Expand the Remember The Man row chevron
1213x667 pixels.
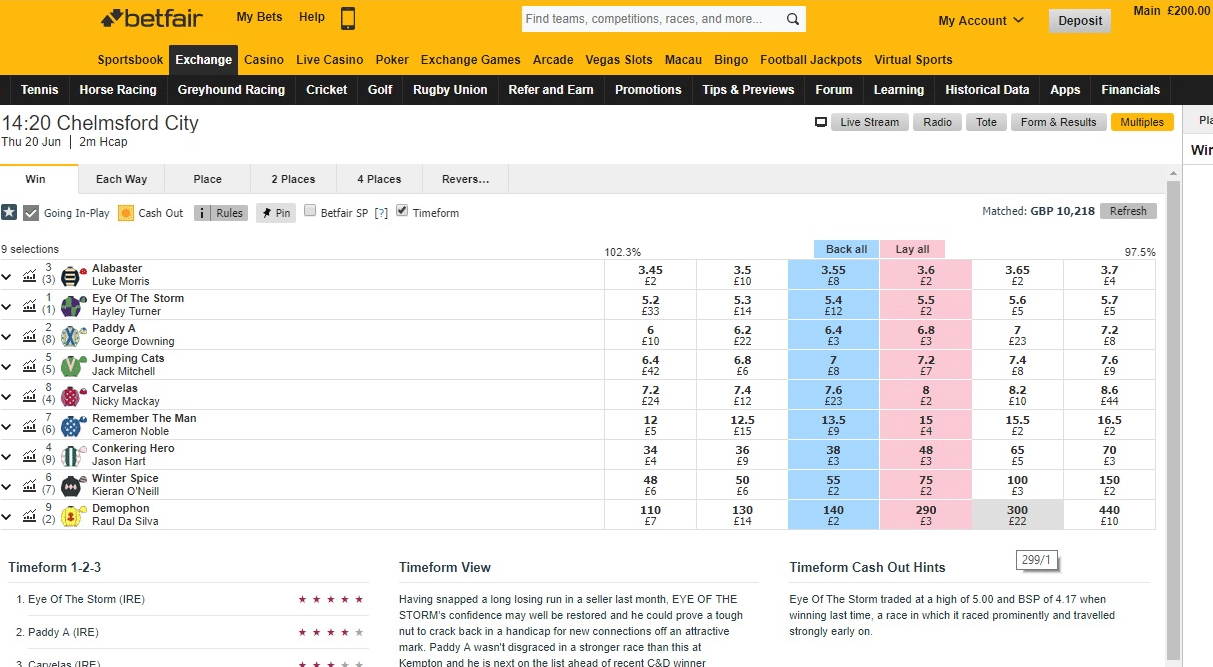point(7,426)
